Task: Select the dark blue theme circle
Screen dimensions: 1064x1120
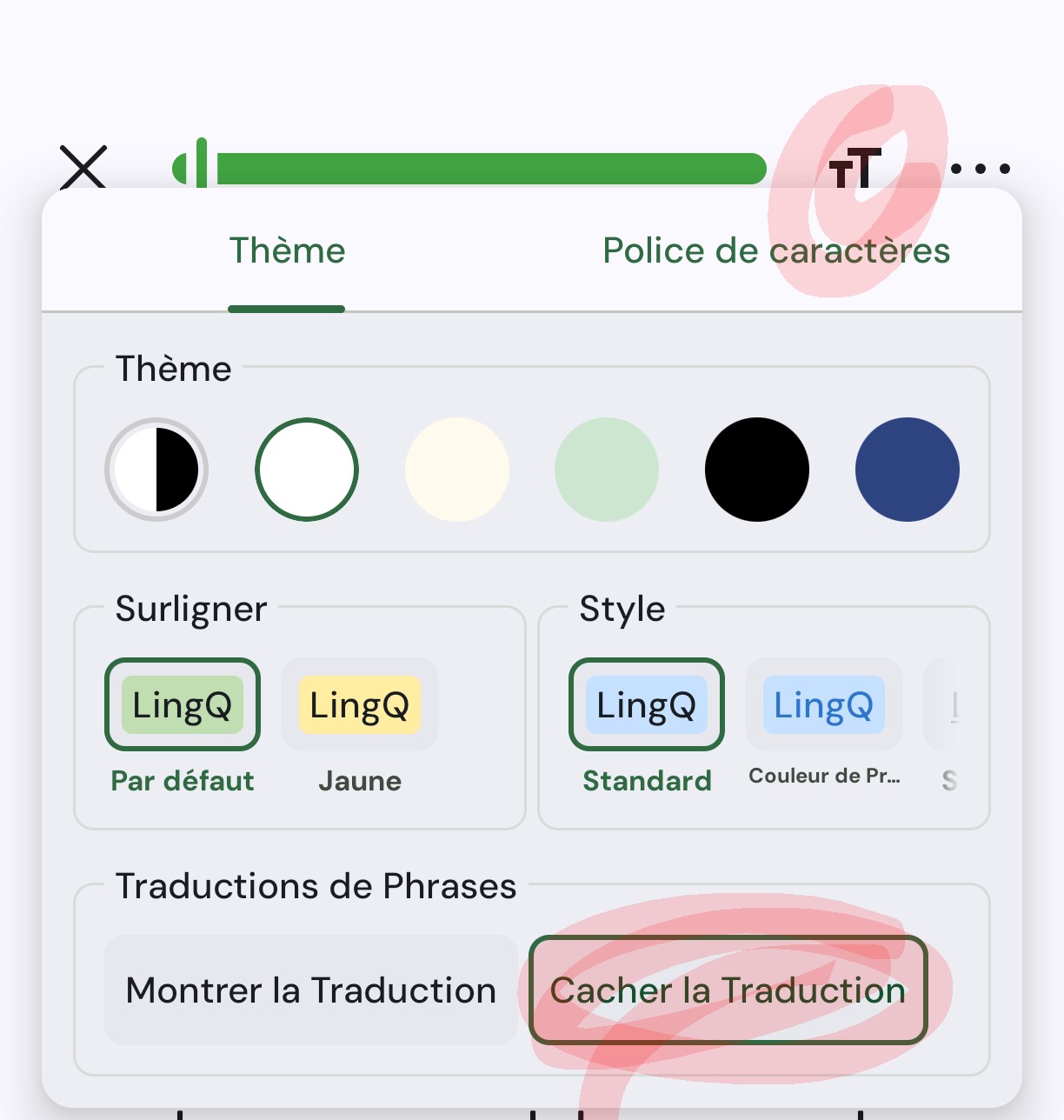Action: click(x=907, y=470)
